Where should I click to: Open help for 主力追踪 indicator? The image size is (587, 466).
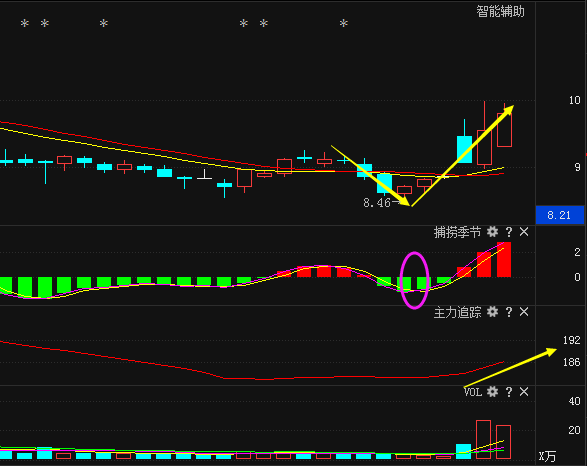click(x=509, y=312)
